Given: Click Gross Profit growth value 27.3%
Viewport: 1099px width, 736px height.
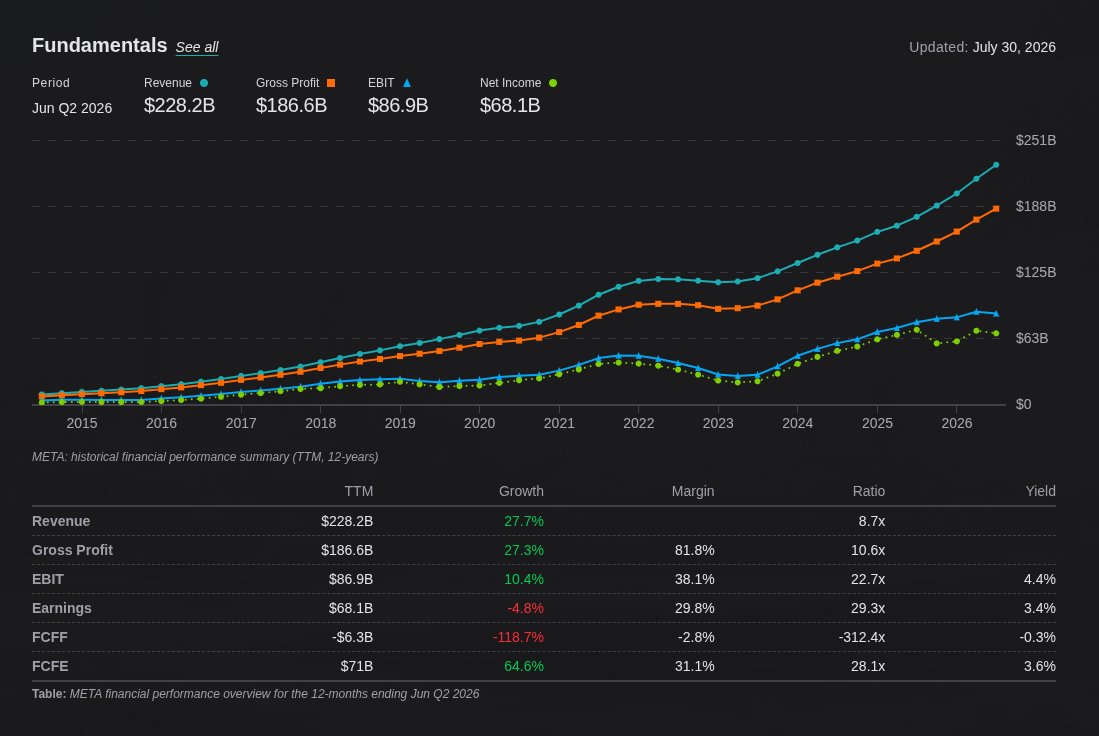Looking at the screenshot, I should click(x=524, y=550).
